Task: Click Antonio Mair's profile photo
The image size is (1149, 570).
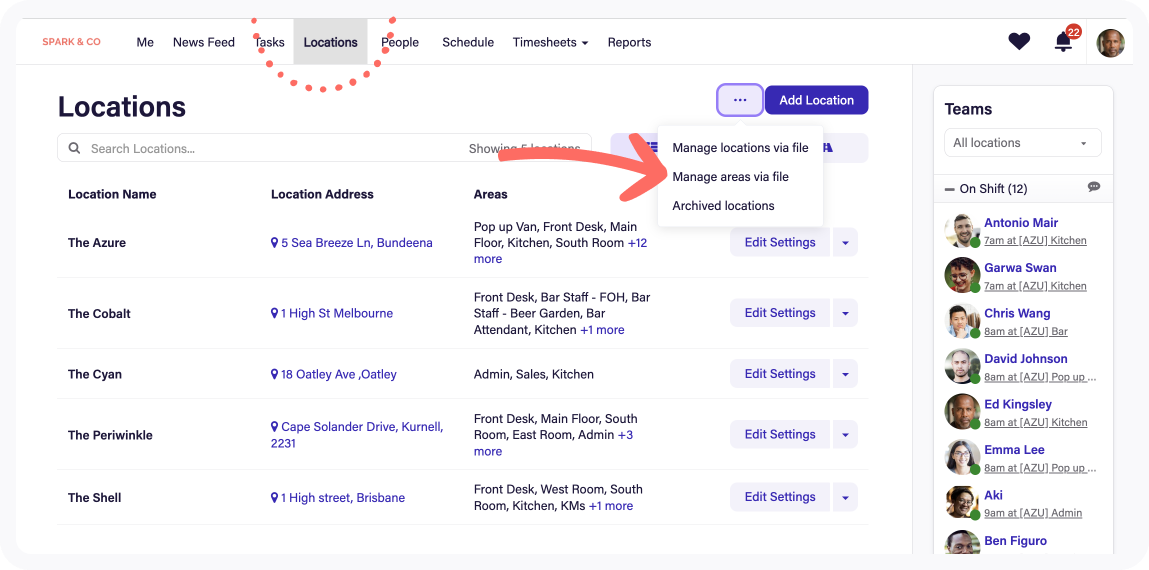Action: [961, 231]
